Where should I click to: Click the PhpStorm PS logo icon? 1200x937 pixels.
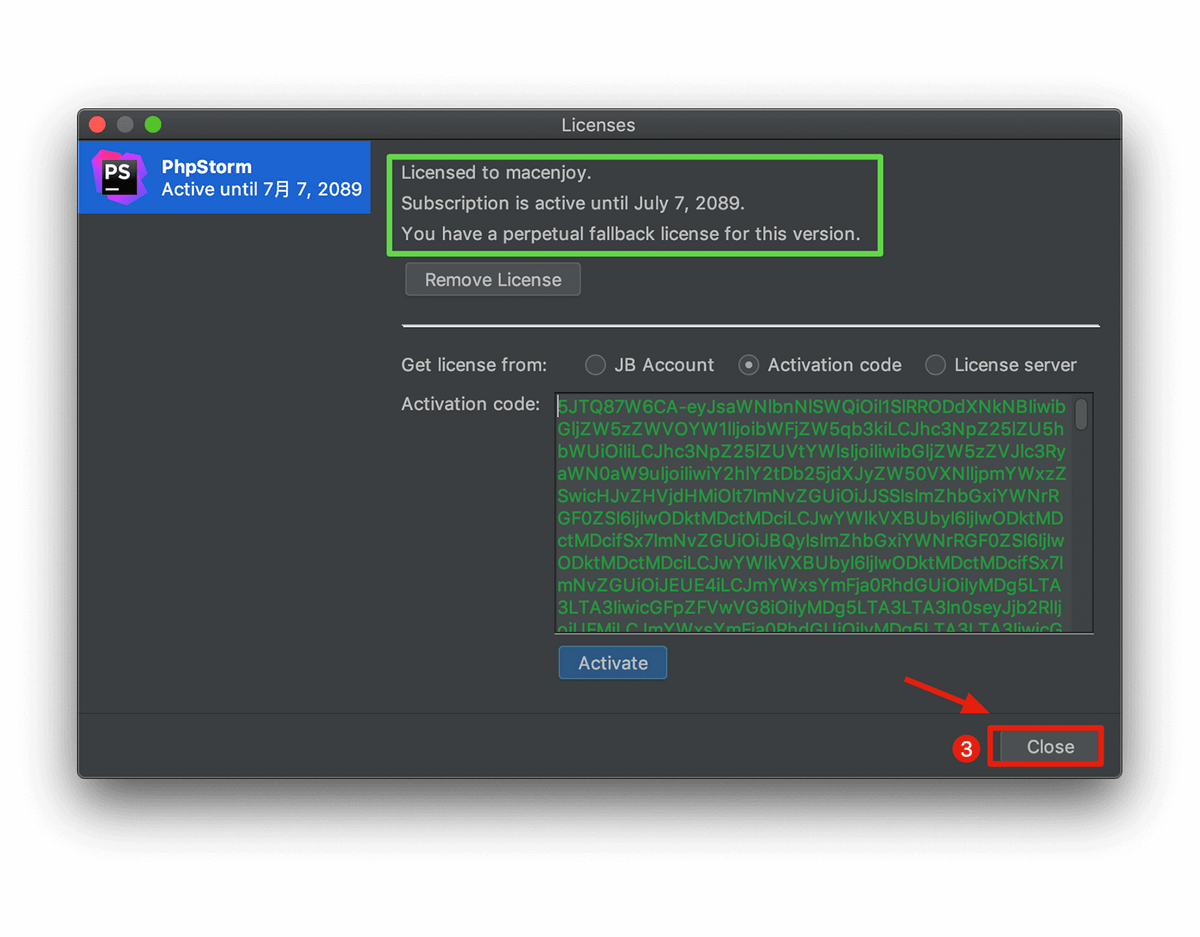click(120, 178)
